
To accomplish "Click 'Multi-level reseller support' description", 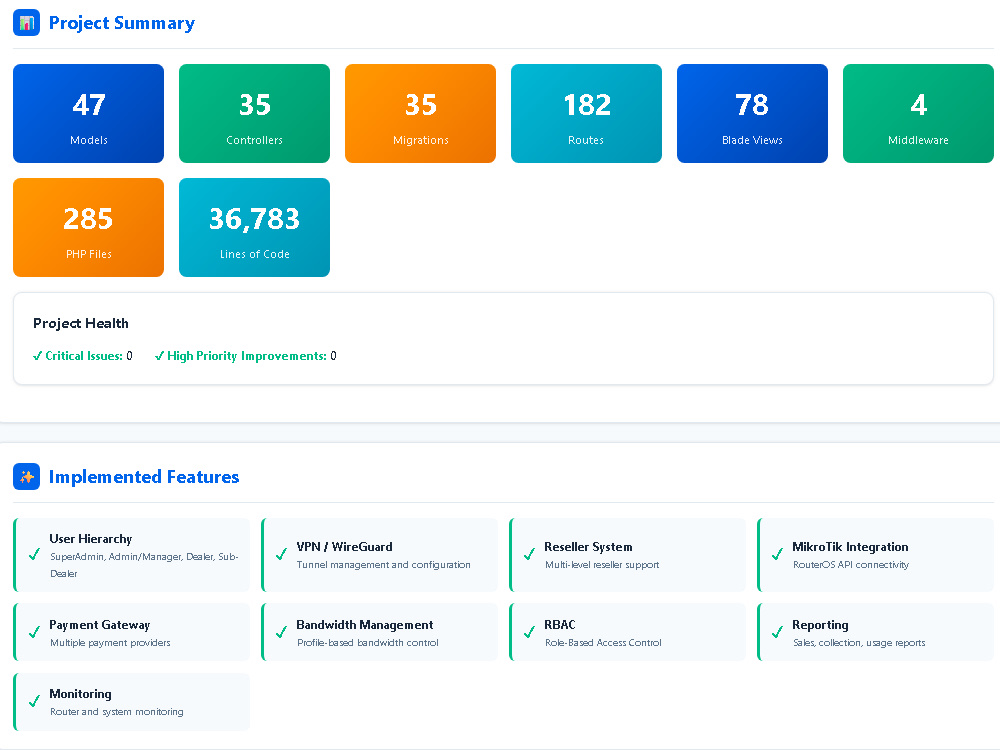I will [x=602, y=564].
